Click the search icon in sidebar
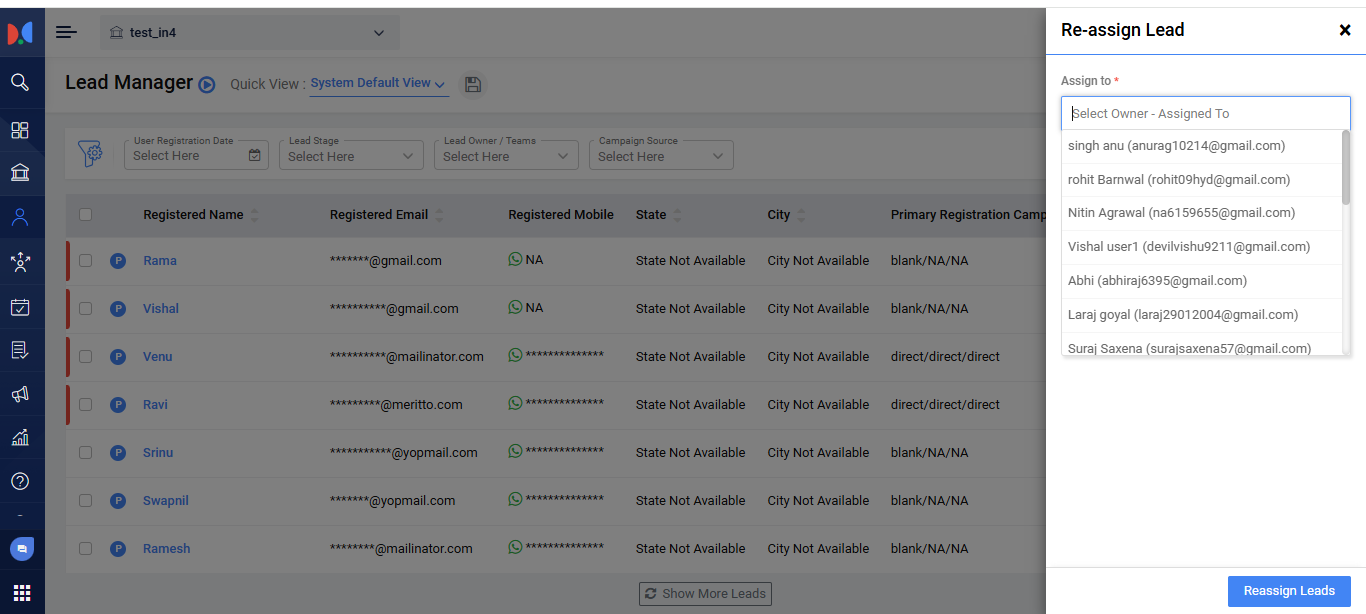1366x614 pixels. pos(20,82)
